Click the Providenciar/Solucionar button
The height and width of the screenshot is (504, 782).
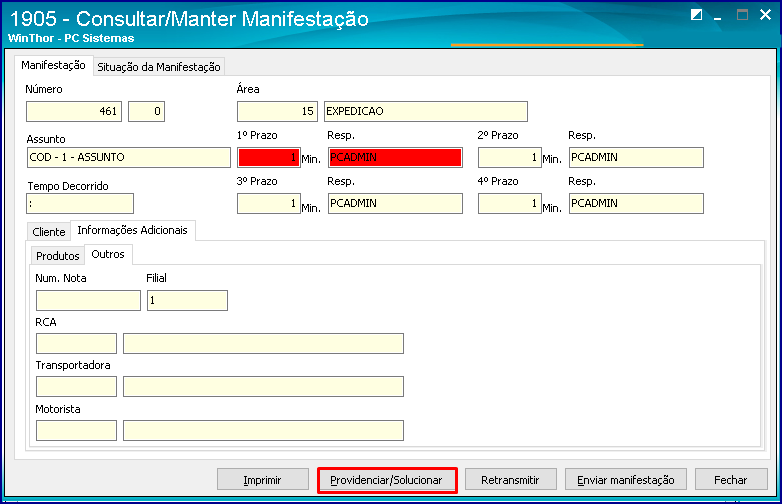(x=387, y=480)
